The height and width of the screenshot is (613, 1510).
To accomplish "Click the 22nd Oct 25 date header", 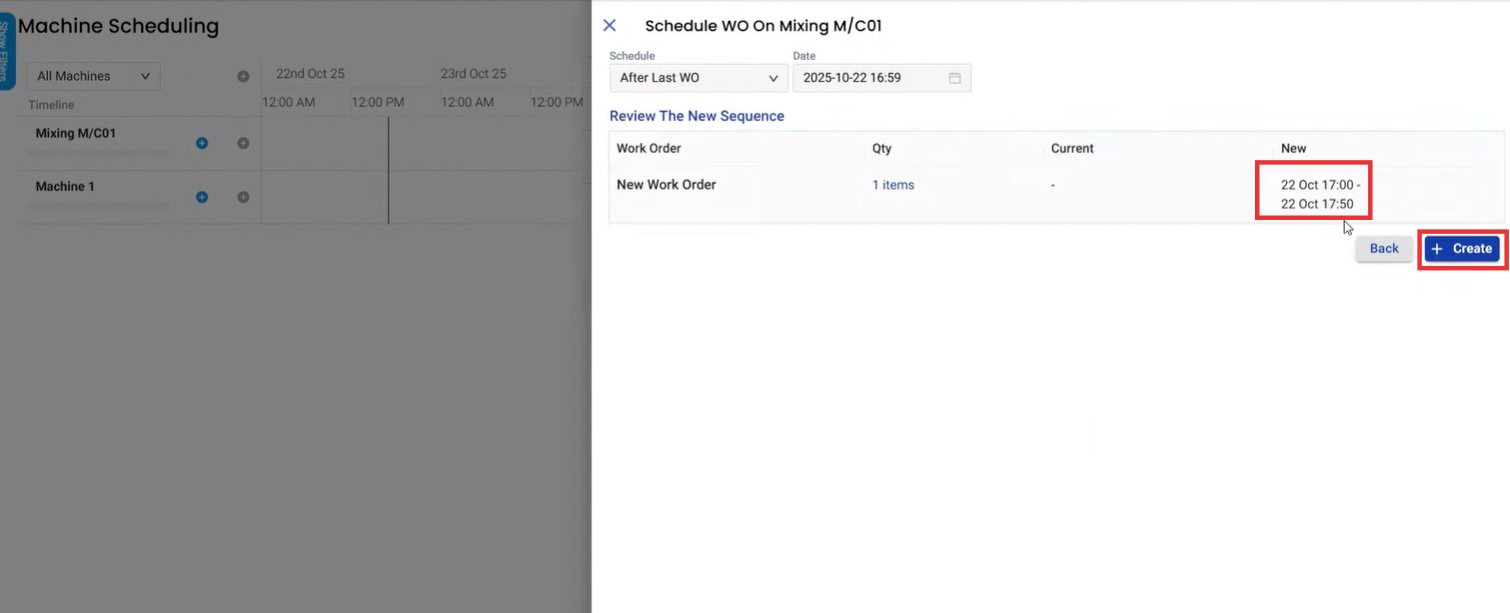I will (x=310, y=74).
